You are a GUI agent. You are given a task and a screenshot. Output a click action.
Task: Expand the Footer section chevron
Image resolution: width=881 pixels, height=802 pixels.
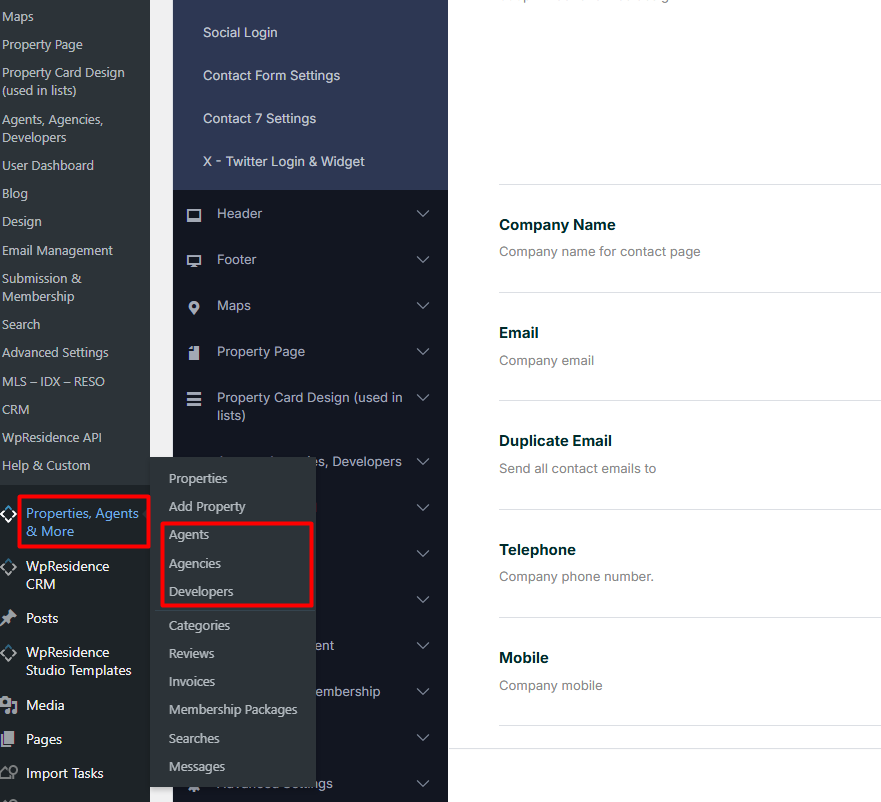pyautogui.click(x=423, y=260)
